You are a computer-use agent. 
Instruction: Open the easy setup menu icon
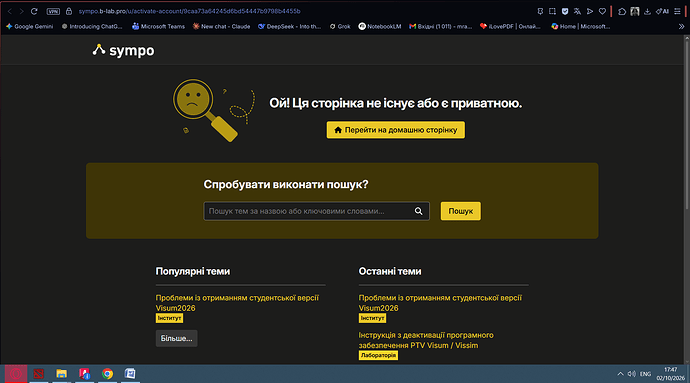tap(677, 11)
